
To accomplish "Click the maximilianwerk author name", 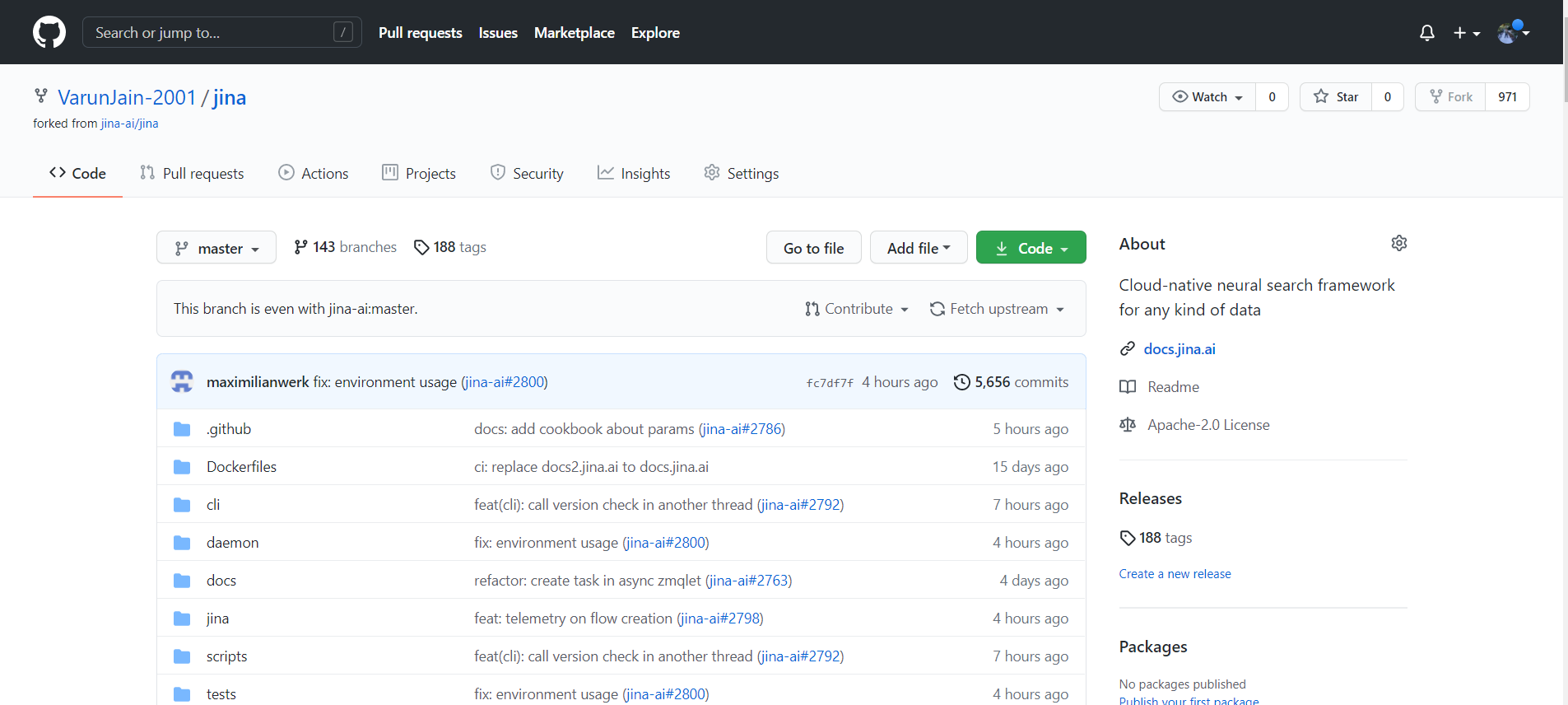I will pyautogui.click(x=258, y=382).
